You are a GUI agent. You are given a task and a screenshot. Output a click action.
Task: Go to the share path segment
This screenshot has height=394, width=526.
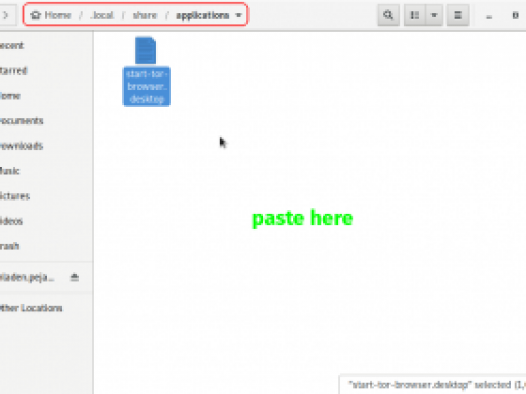coord(145,15)
